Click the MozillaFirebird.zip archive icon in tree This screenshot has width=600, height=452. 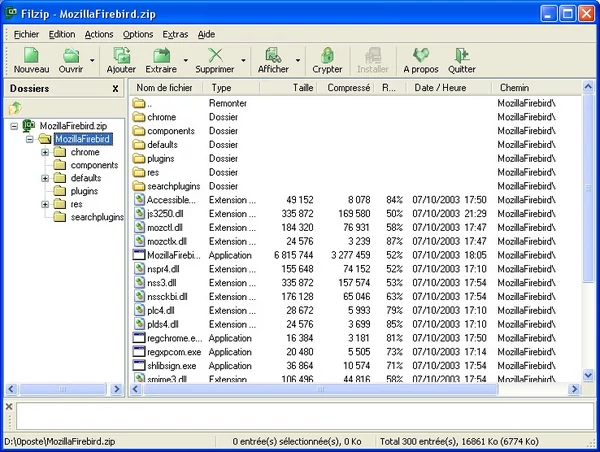29,125
